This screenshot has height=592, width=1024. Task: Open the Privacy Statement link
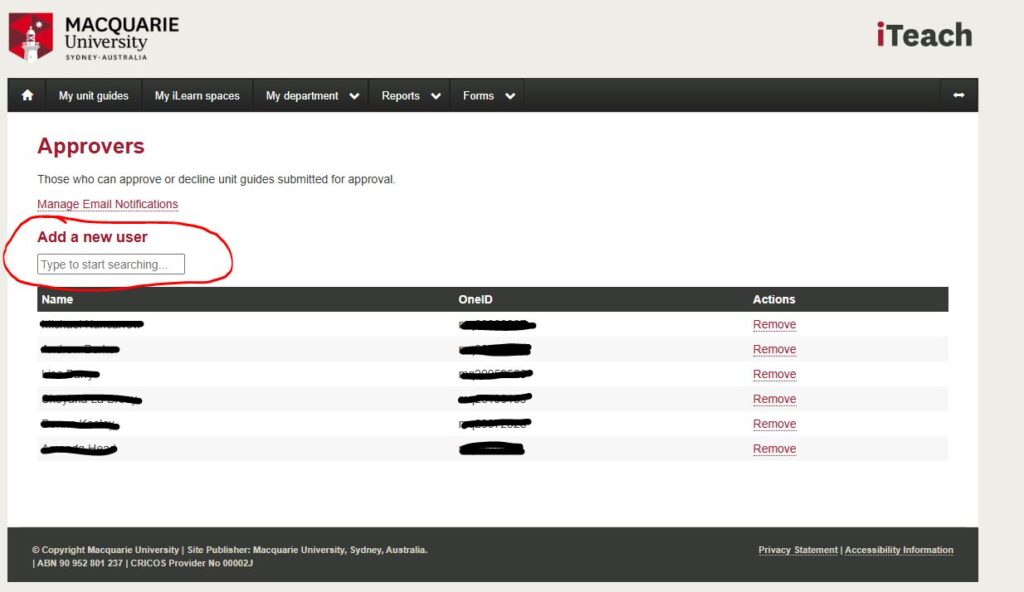[x=798, y=550]
